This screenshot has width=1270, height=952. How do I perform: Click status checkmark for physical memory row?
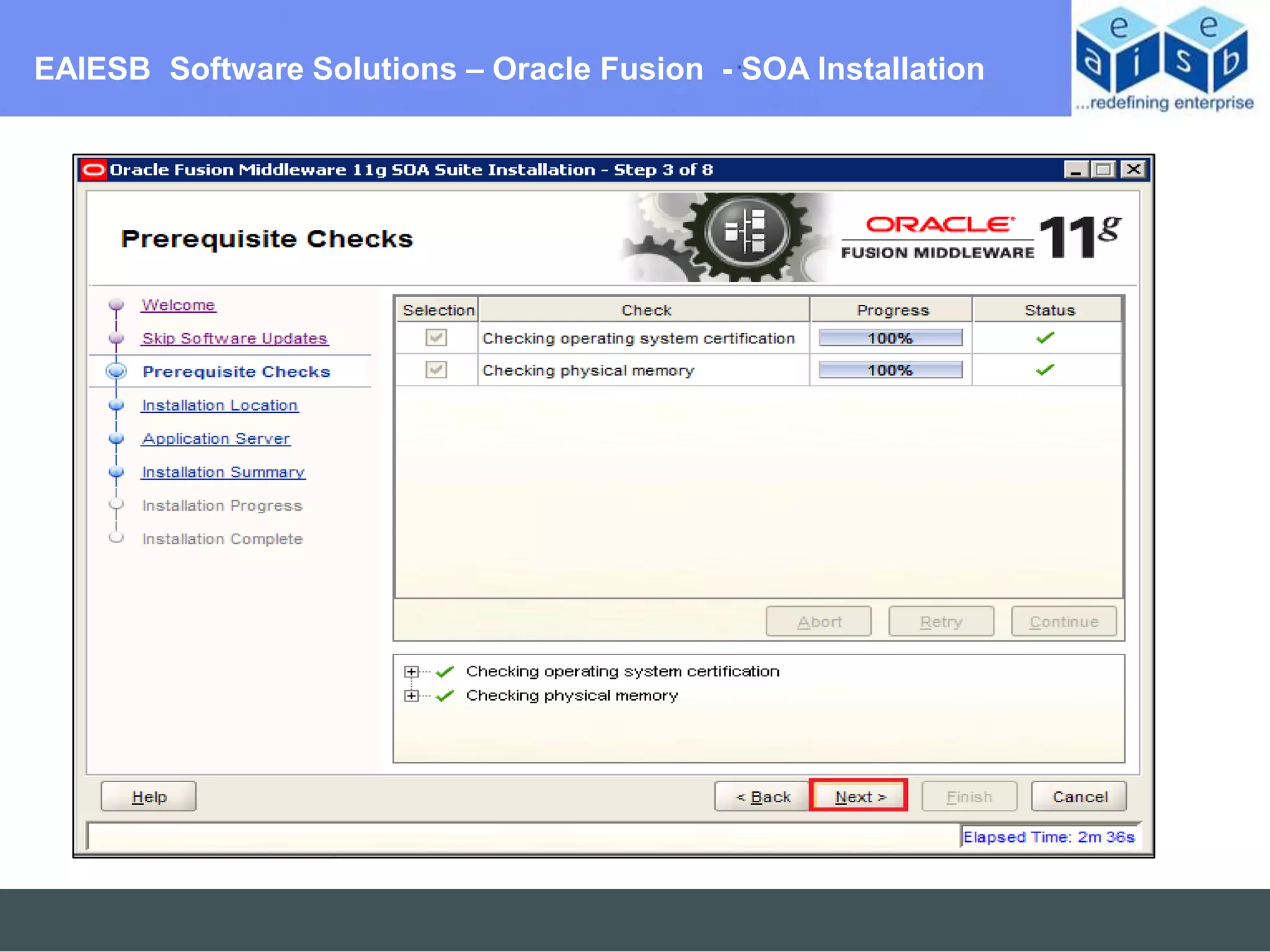tap(1046, 370)
